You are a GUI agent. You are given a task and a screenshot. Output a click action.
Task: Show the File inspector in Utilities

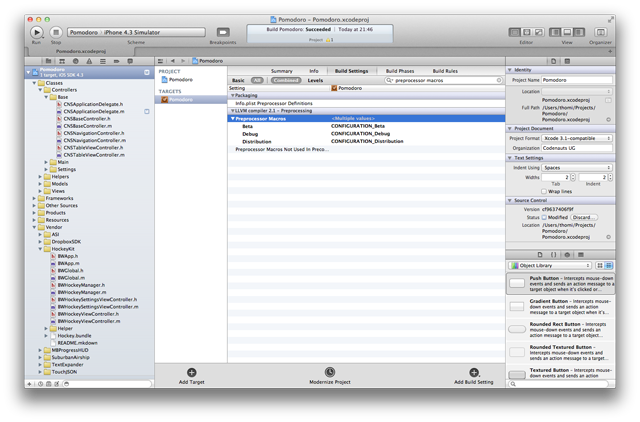point(553,61)
